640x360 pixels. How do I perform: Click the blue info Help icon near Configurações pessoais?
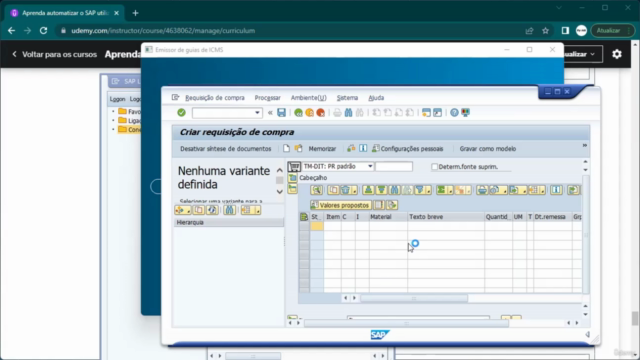[x=363, y=149]
